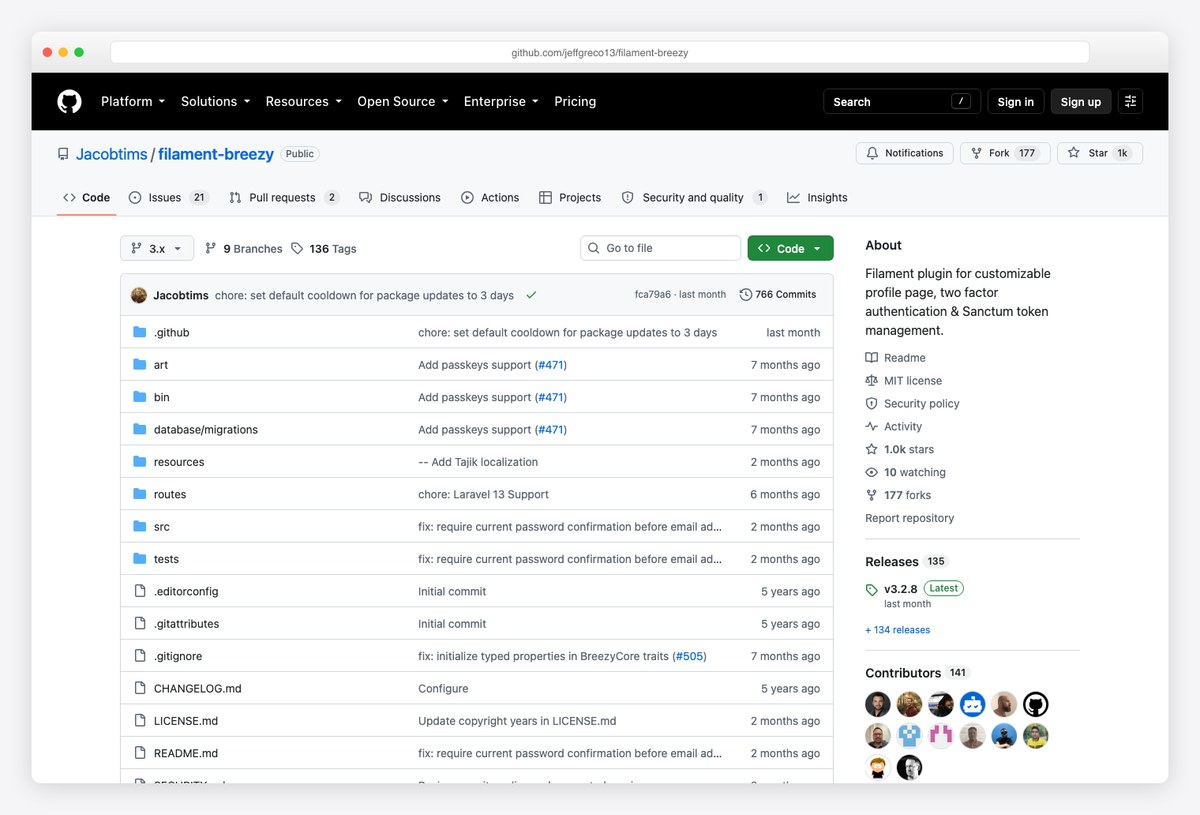Viewport: 1200px width, 815px height.
Task: Click the Sign up button
Action: click(x=1080, y=101)
